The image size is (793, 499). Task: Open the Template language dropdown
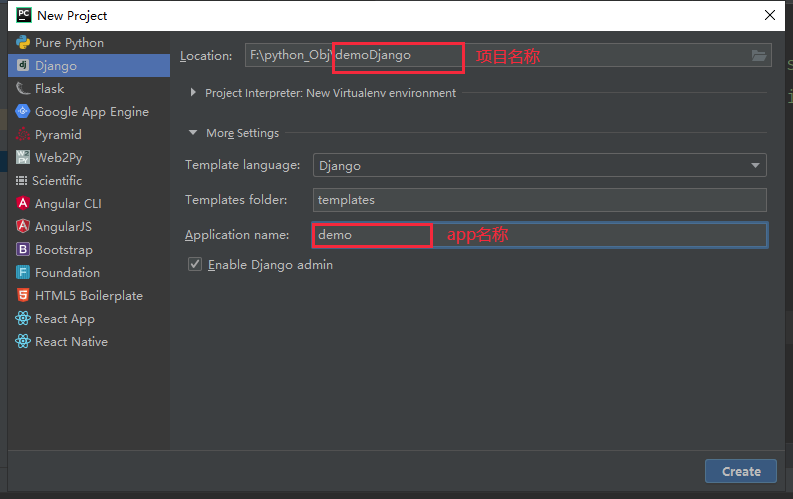(540, 165)
